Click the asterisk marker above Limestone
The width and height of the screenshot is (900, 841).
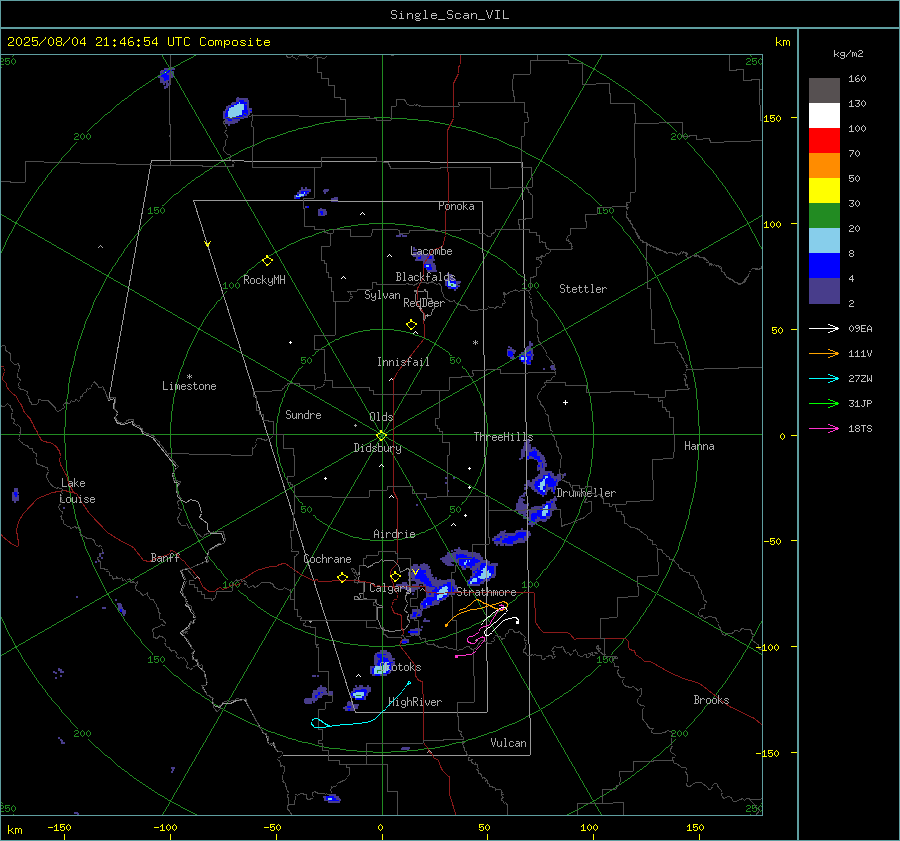(x=189, y=377)
